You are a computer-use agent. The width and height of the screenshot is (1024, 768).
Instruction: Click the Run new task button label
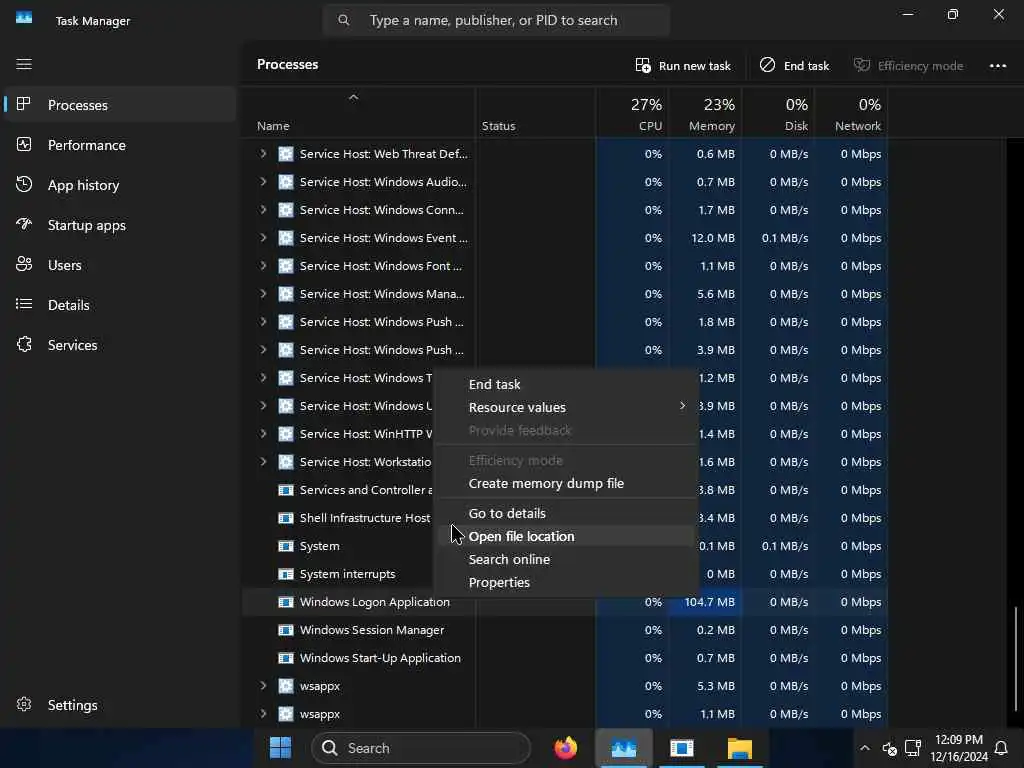(x=694, y=66)
